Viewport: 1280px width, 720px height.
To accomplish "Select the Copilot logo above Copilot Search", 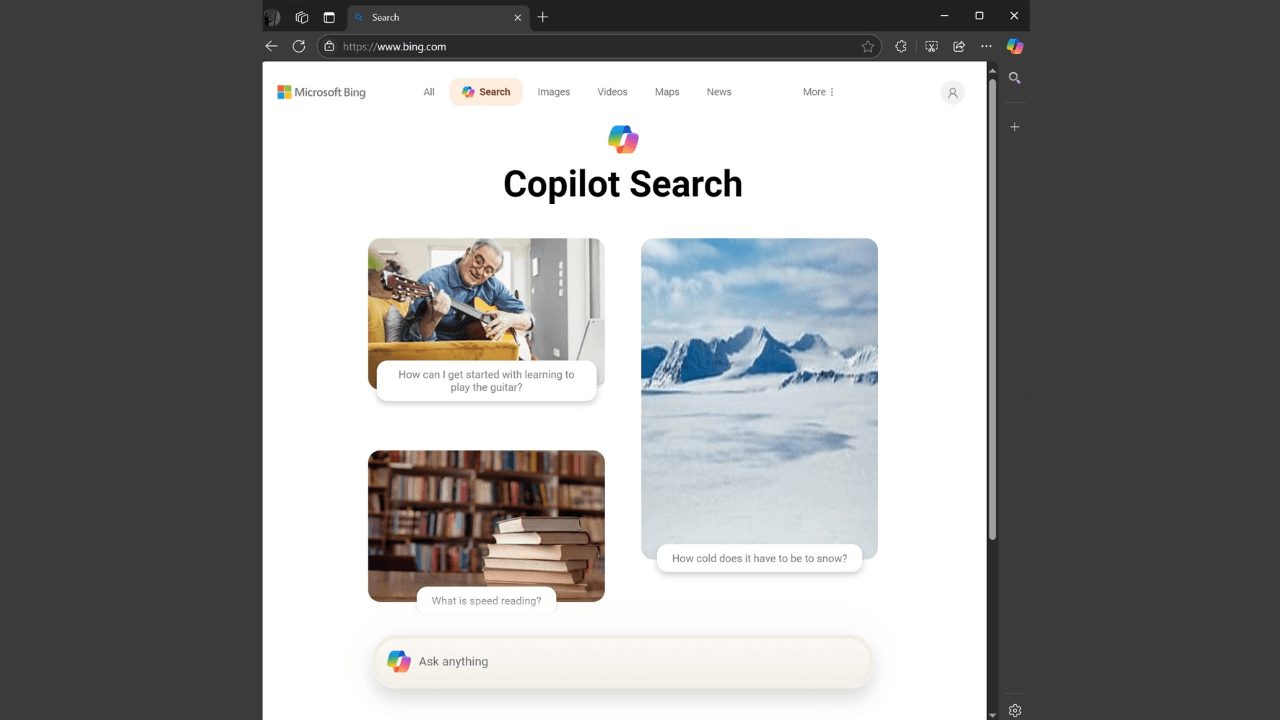I will [x=622, y=139].
